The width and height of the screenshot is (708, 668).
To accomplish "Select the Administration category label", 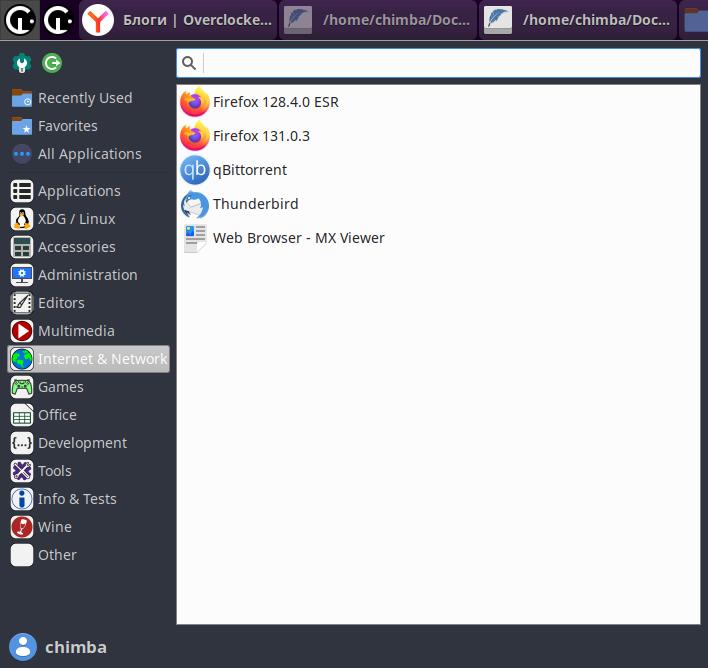I will pos(88,275).
